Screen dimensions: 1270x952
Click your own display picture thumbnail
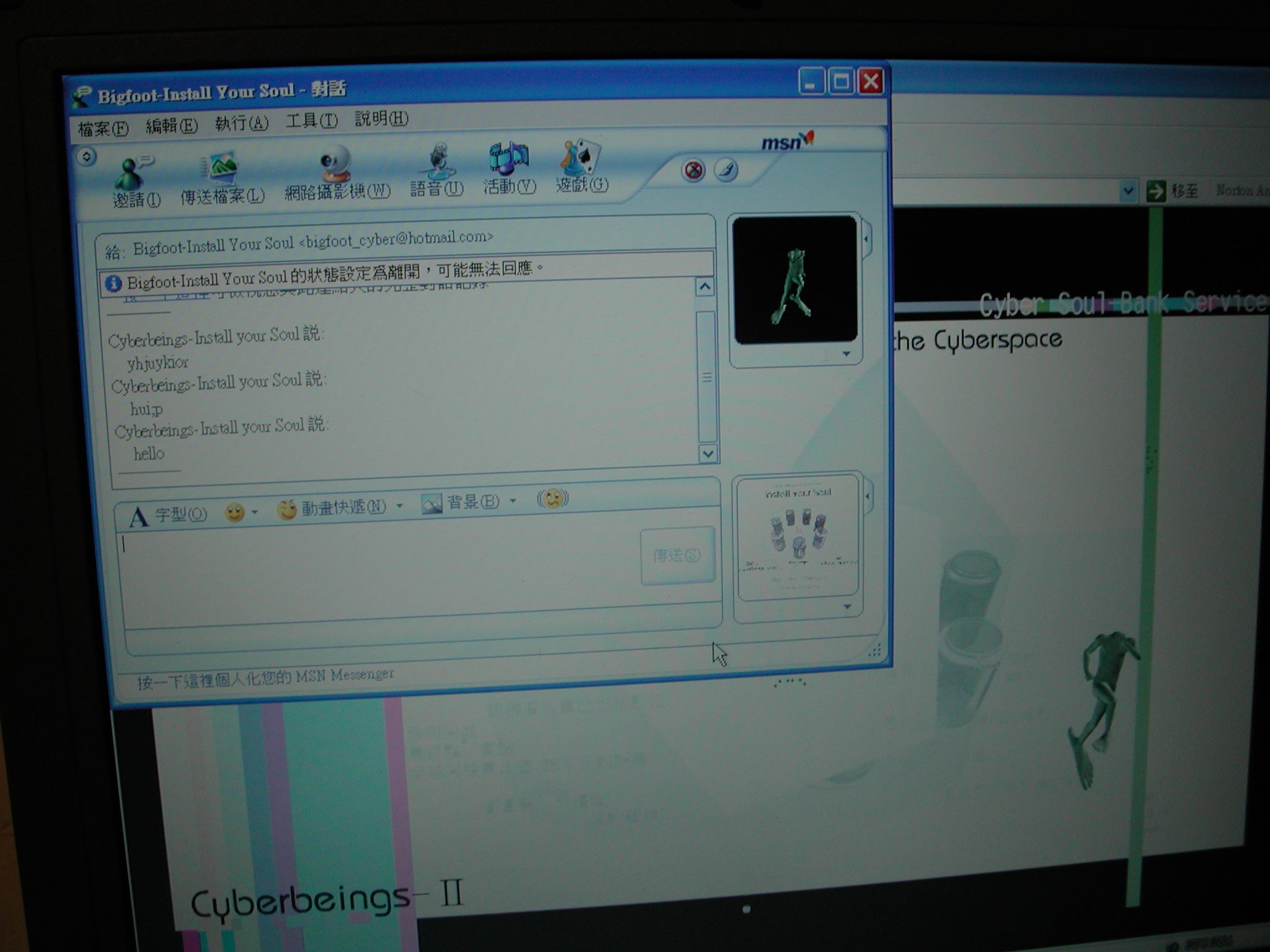tap(798, 536)
